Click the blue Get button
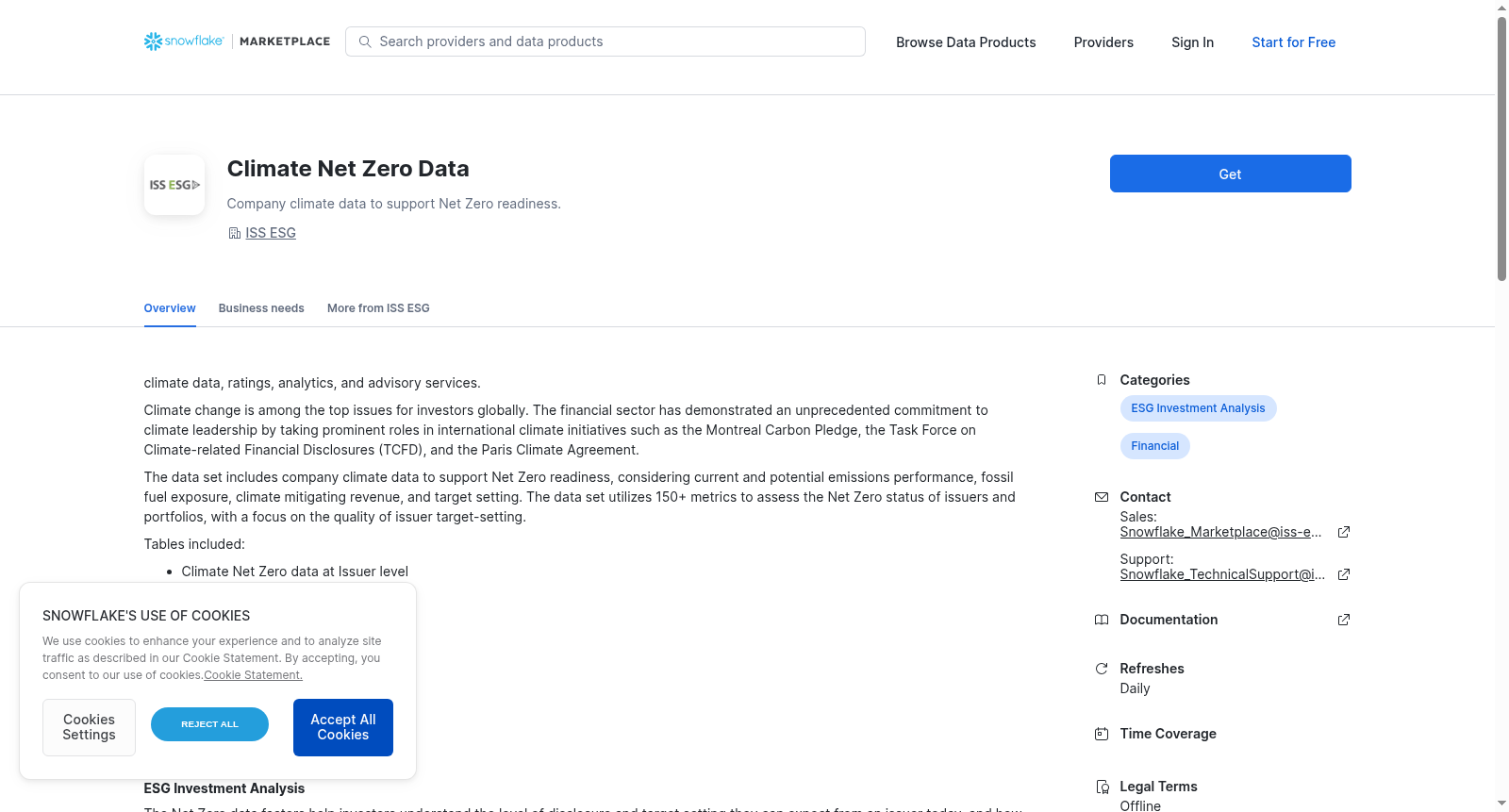The height and width of the screenshot is (812, 1509). [x=1231, y=174]
